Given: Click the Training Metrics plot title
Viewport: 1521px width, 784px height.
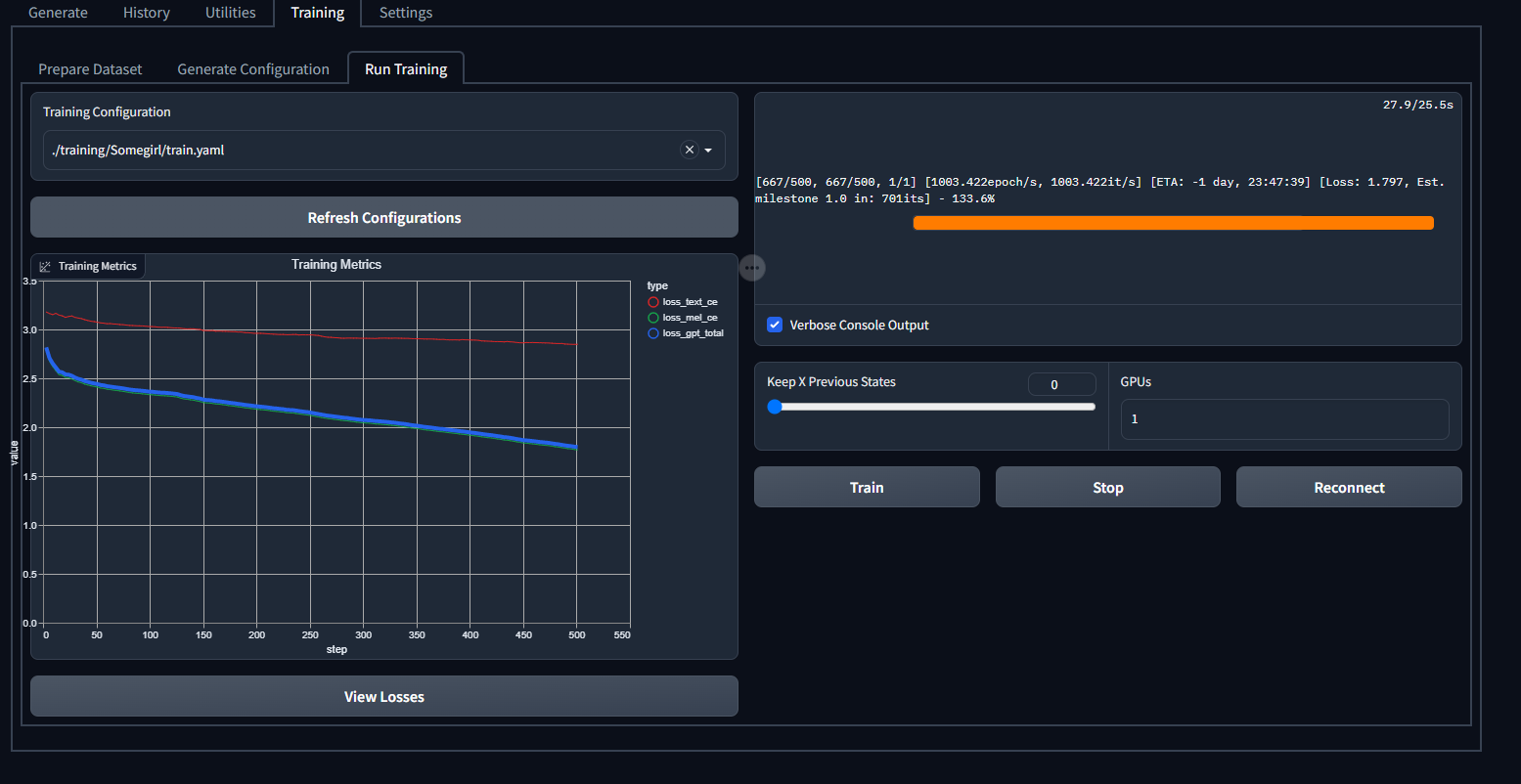Looking at the screenshot, I should click(336, 264).
